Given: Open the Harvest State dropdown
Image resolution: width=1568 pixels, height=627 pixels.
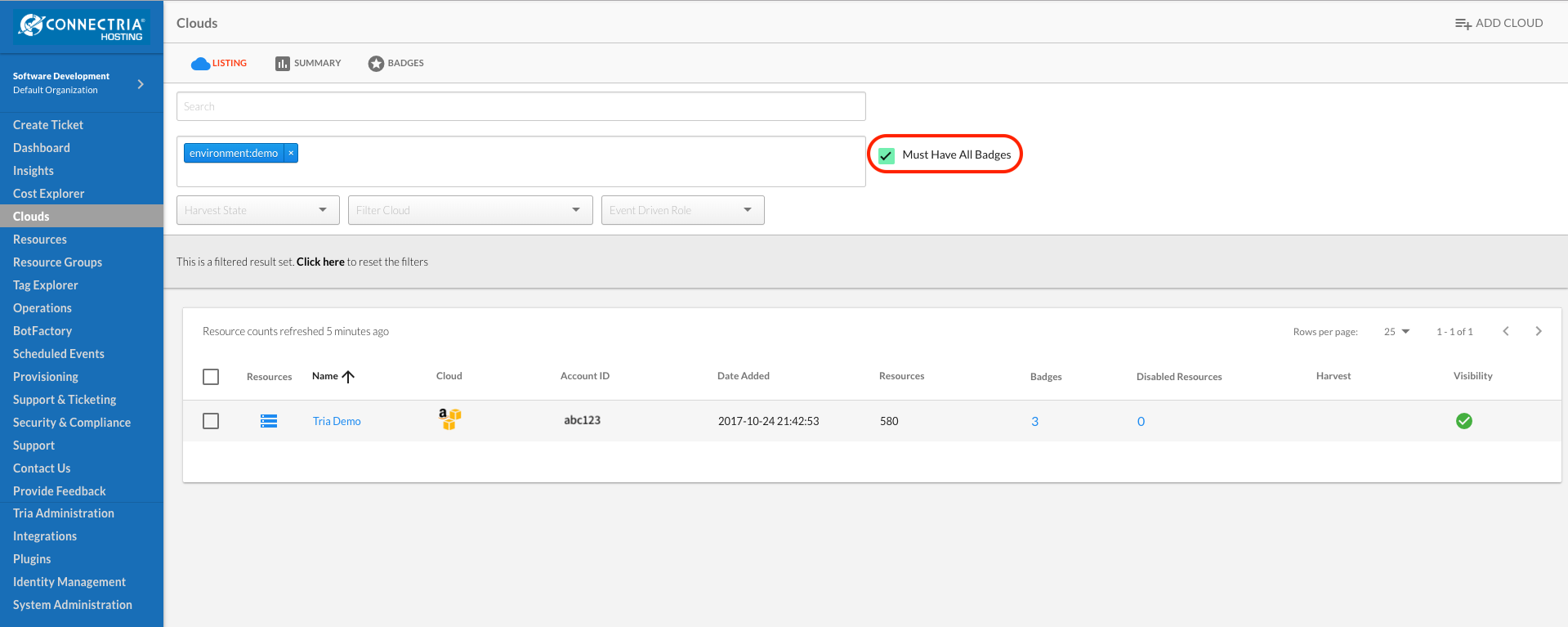Looking at the screenshot, I should pos(258,210).
